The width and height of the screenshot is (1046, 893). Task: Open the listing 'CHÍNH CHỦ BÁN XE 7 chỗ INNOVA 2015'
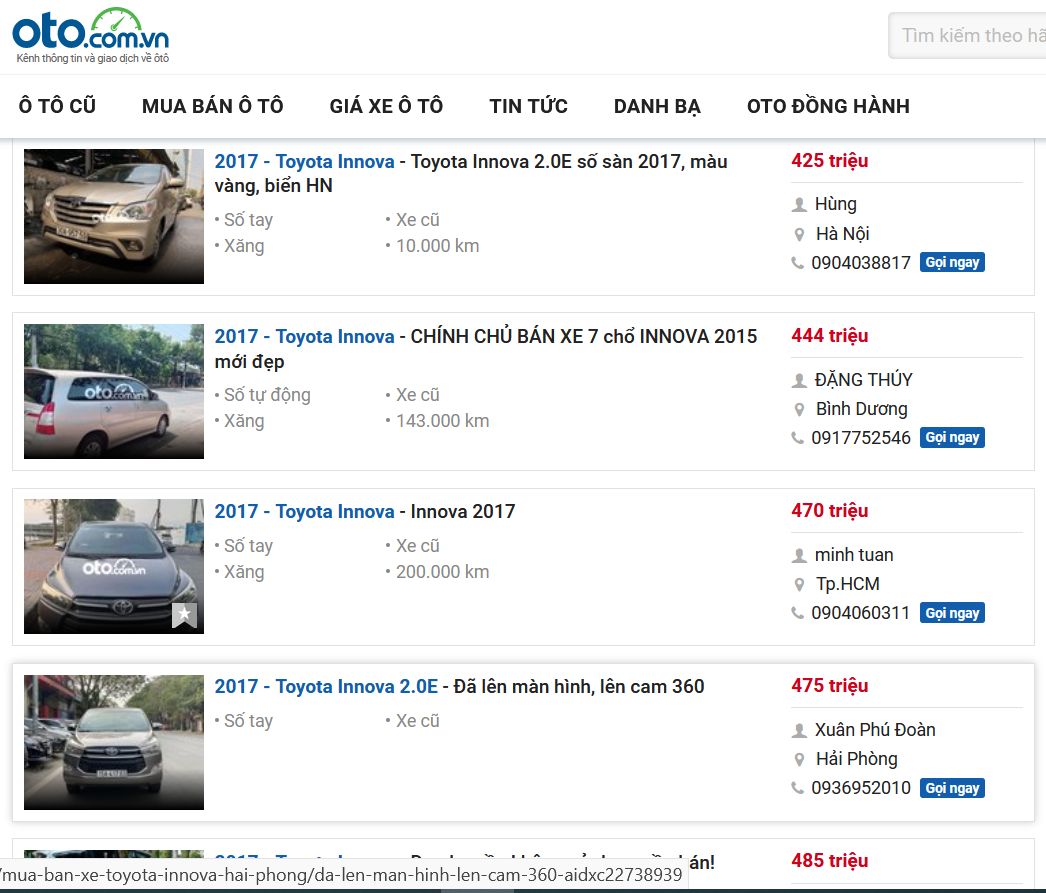(486, 349)
